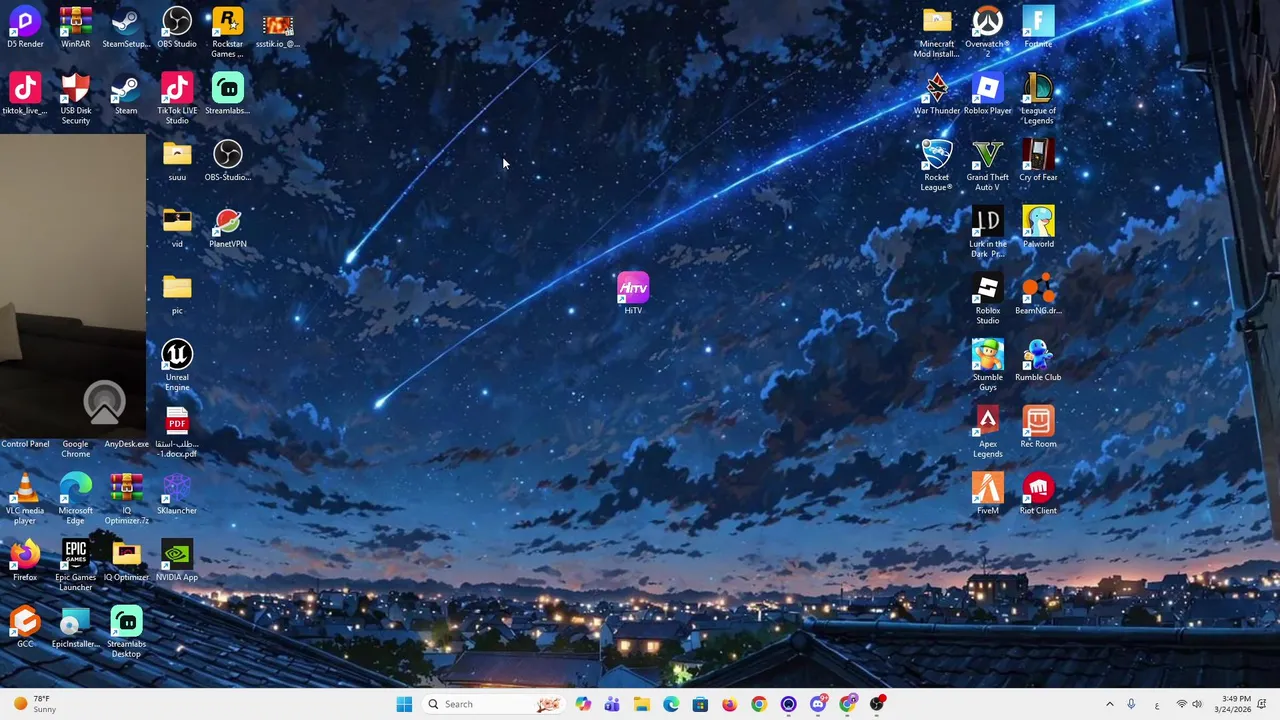Select the vid folder
Image resolution: width=1280 pixels, height=720 pixels.
tap(177, 228)
